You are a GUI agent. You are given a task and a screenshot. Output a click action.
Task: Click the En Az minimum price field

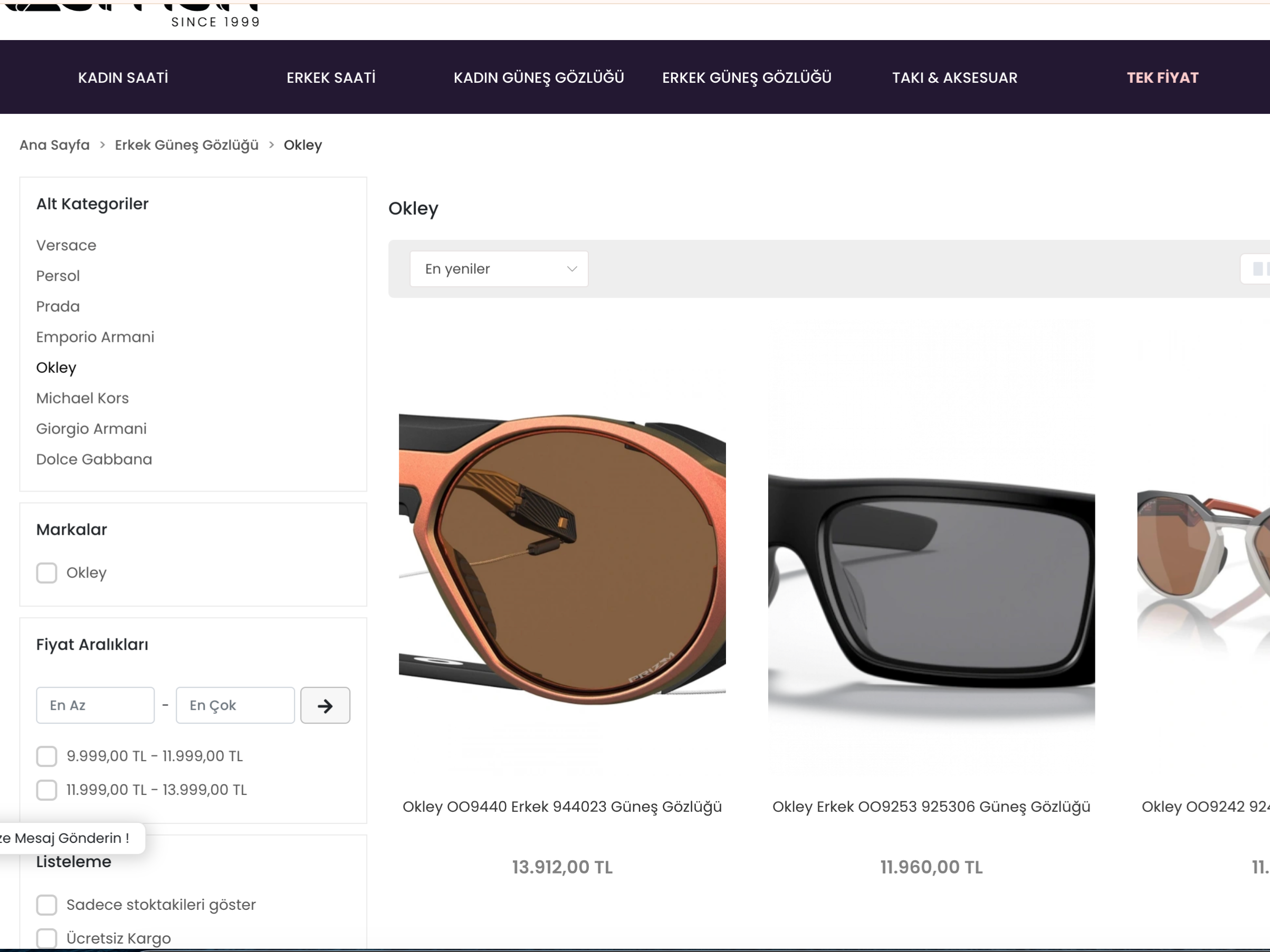[96, 705]
